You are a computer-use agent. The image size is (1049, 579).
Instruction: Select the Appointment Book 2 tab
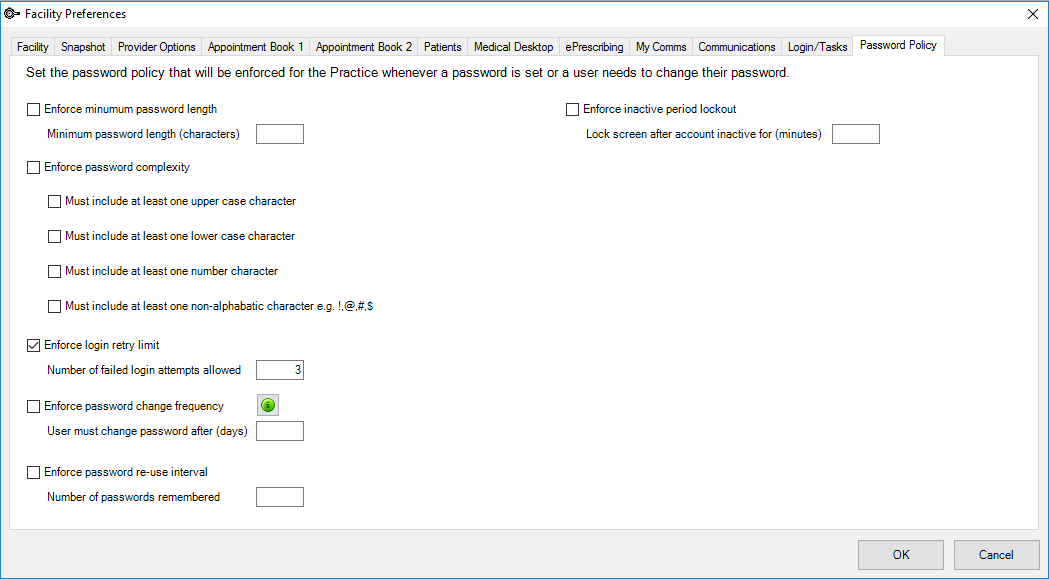364,47
